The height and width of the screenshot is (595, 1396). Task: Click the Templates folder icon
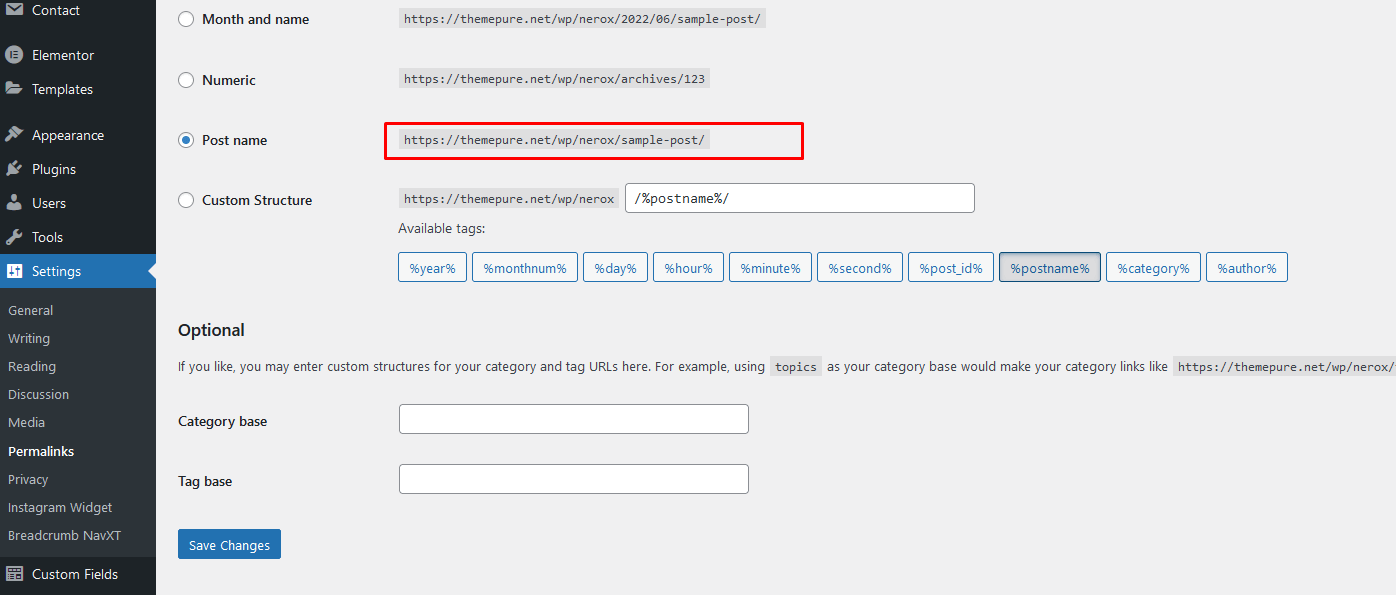click(14, 89)
